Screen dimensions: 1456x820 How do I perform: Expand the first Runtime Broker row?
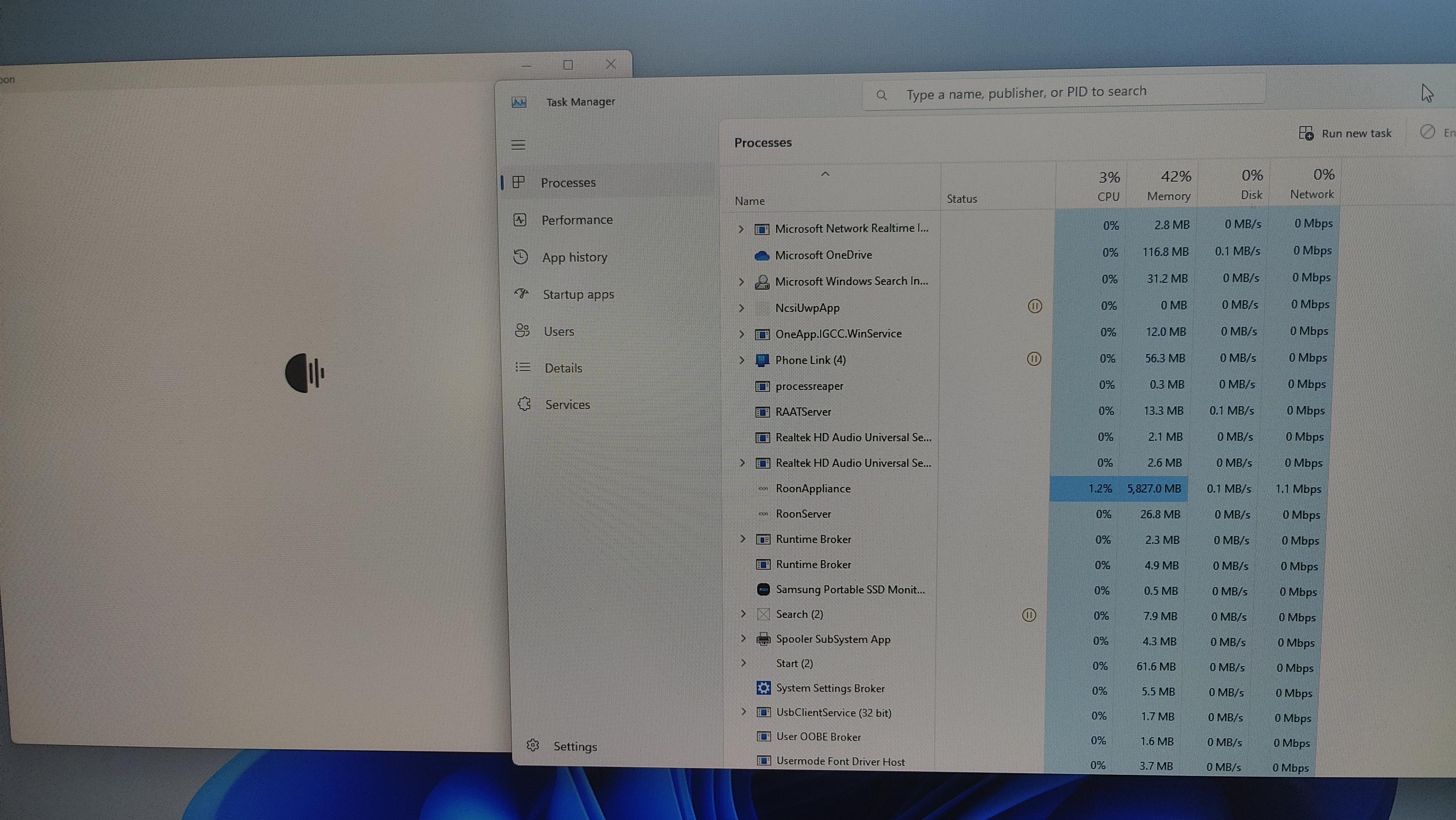(743, 539)
